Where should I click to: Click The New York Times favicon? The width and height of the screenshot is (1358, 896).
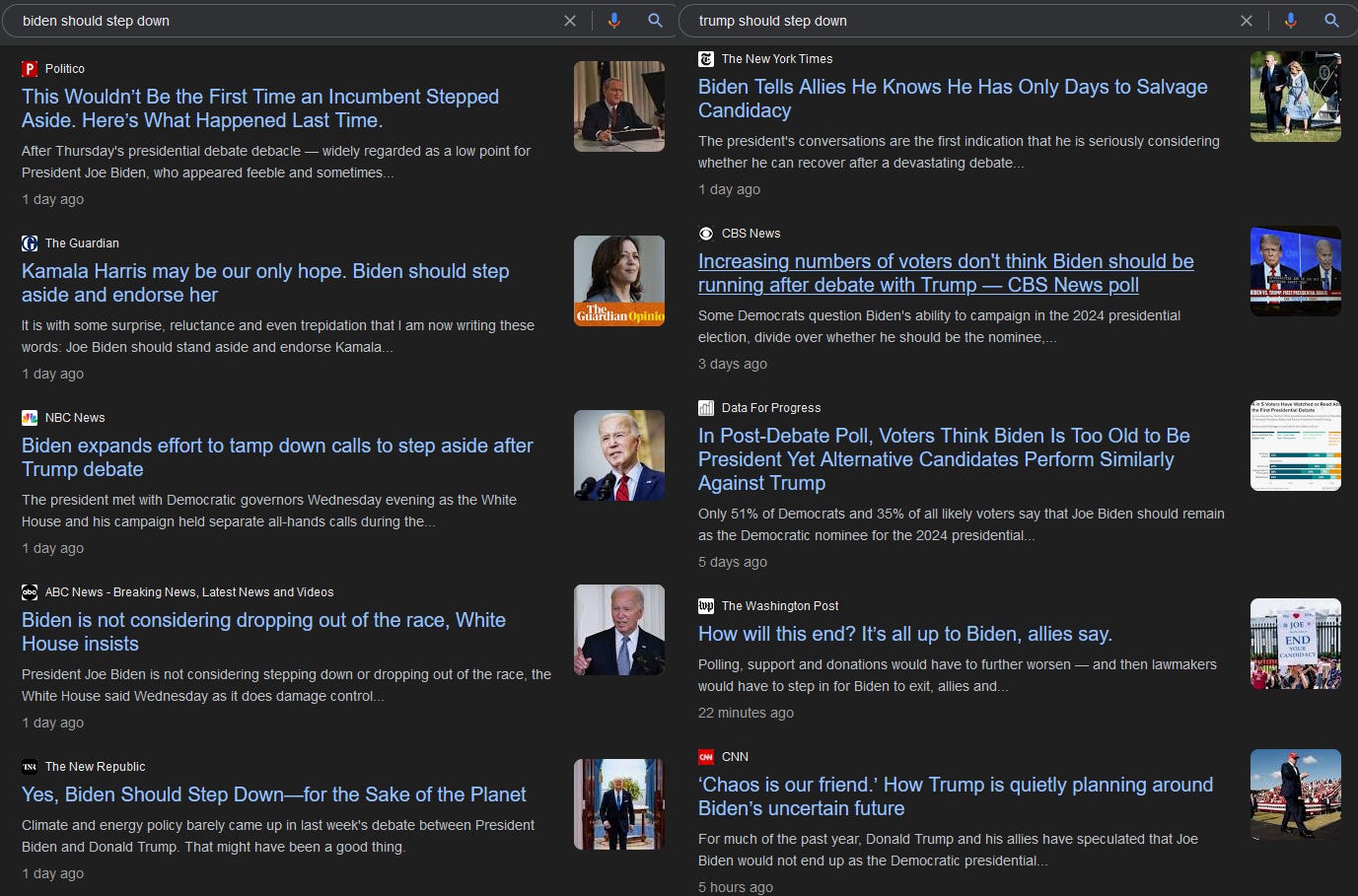[x=706, y=59]
